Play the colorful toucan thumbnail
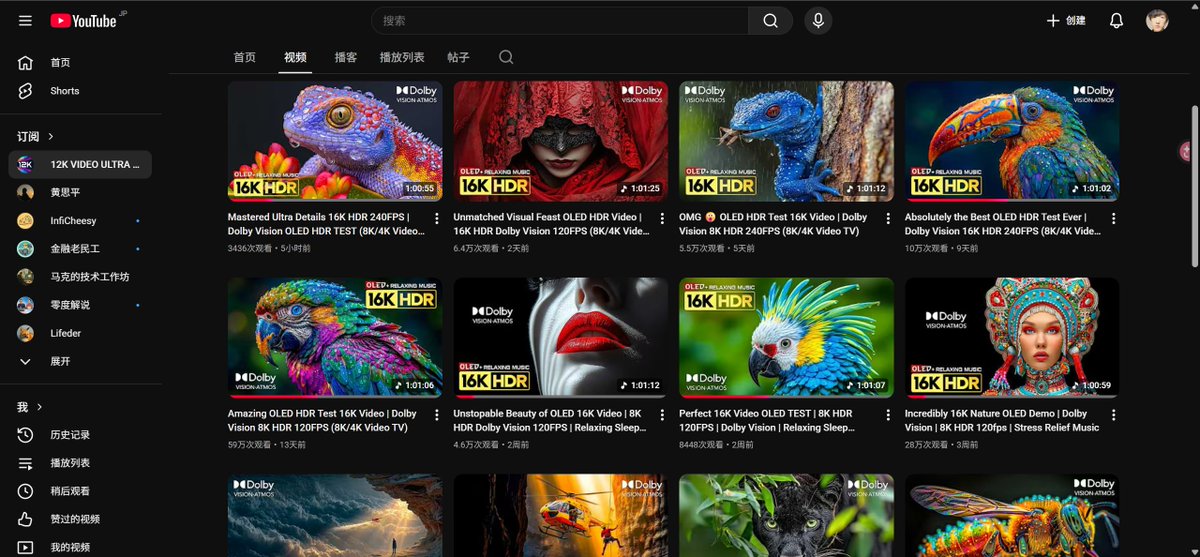Image resolution: width=1200 pixels, height=557 pixels. (x=1012, y=141)
